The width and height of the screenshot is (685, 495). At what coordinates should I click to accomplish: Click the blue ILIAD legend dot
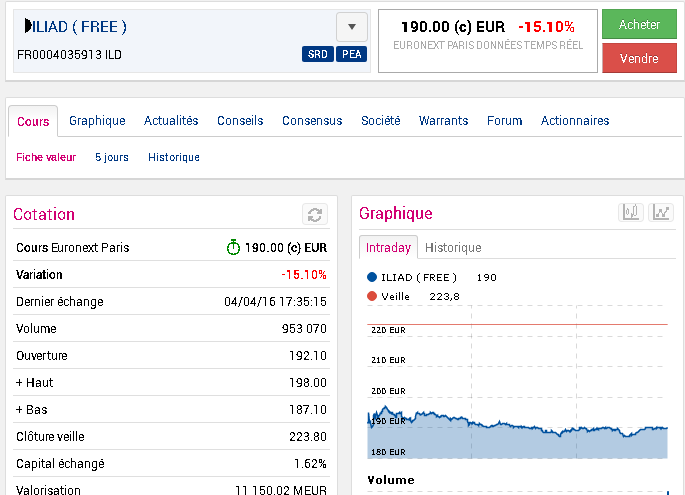click(x=372, y=277)
